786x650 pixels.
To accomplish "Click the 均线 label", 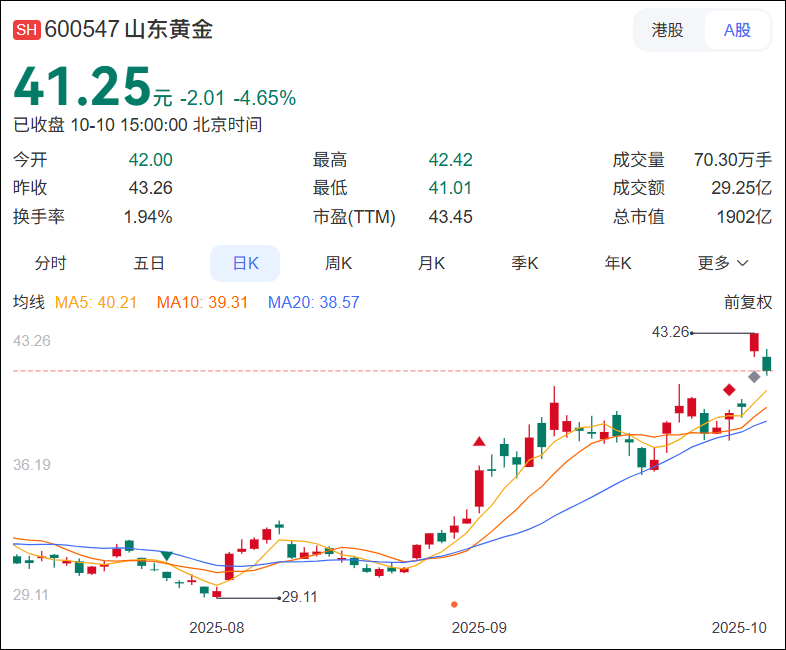I will (x=29, y=302).
